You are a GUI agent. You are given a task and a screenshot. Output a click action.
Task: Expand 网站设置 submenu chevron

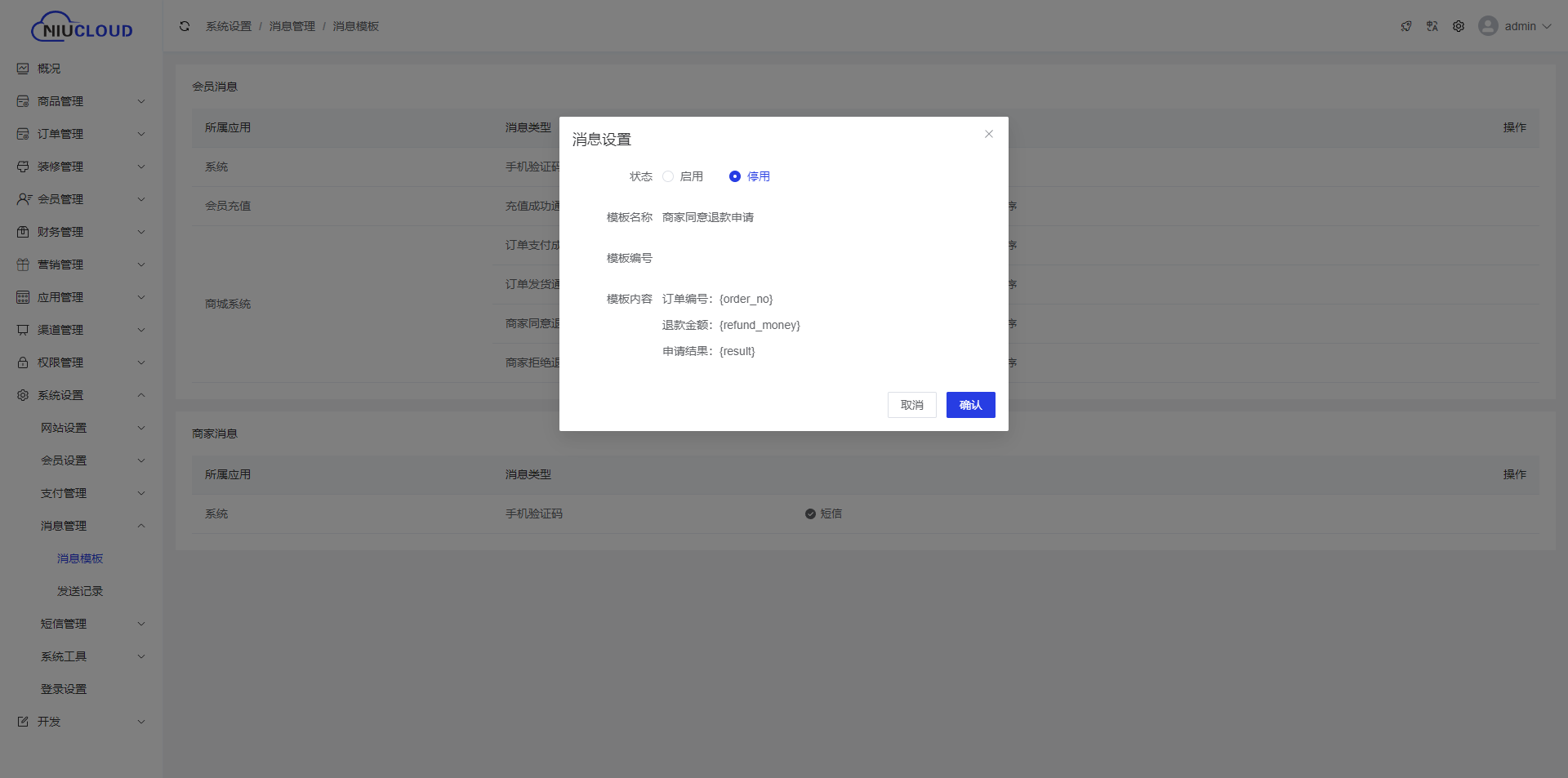click(x=141, y=428)
